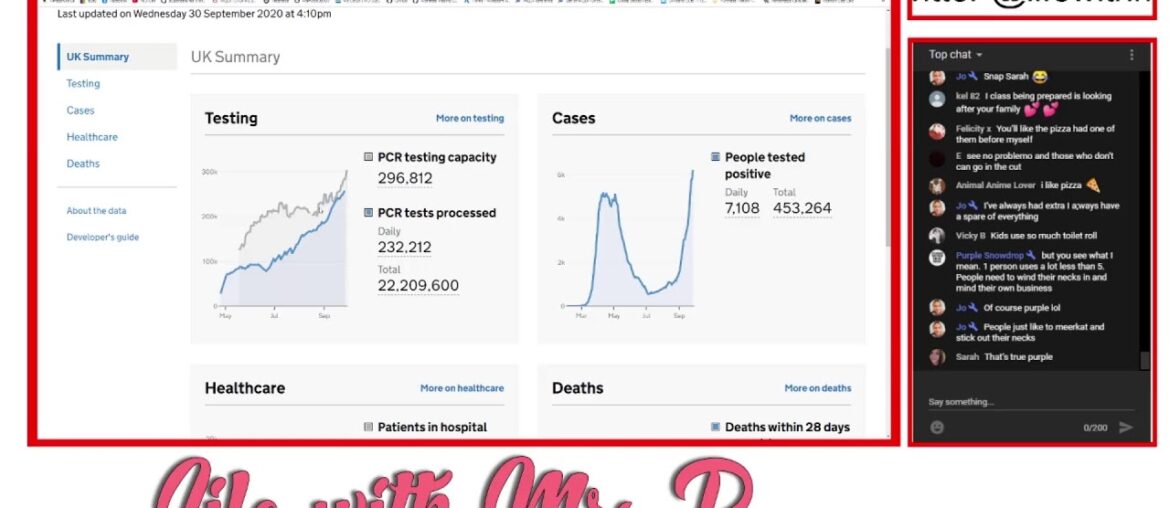Click the People tested positive legend square

[716, 157]
